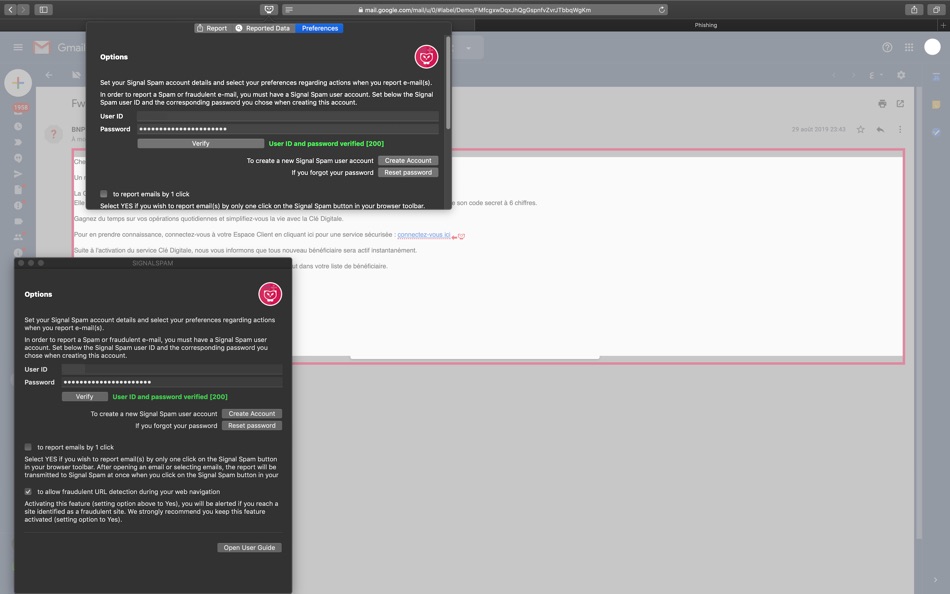Click the sender's question mark avatar
Viewport: 950px width, 594px height.
tap(53, 134)
